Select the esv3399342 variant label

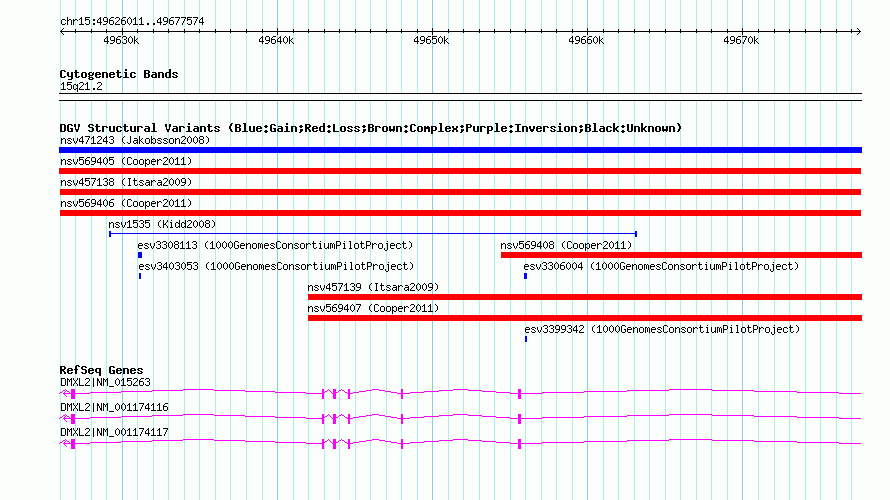662,329
